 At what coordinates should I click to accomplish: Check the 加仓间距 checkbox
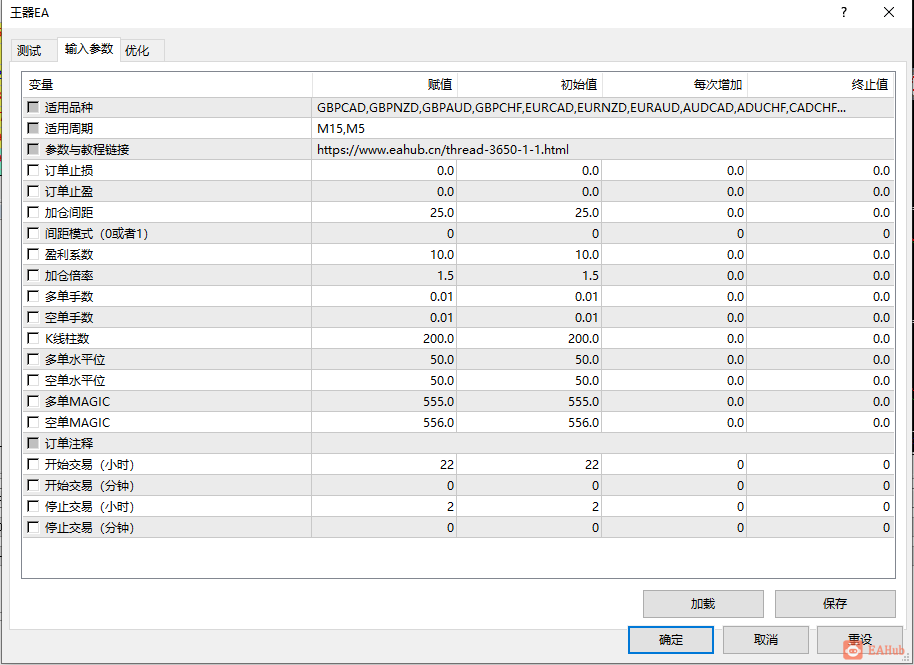click(33, 212)
